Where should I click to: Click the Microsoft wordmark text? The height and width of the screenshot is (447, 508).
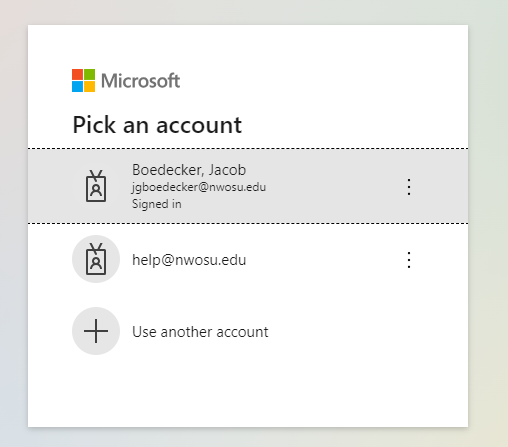pos(140,81)
